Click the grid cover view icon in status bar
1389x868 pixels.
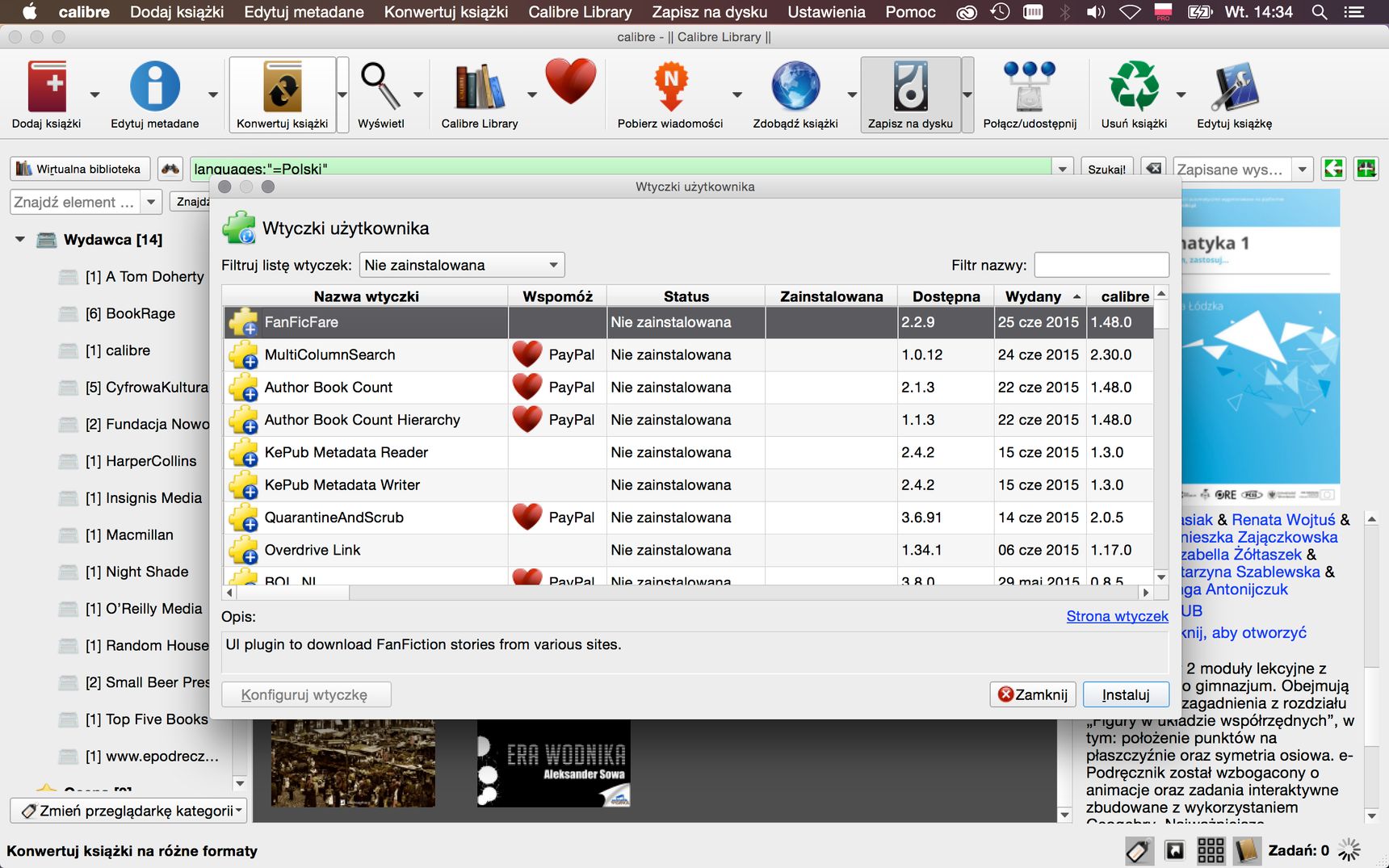1211,850
